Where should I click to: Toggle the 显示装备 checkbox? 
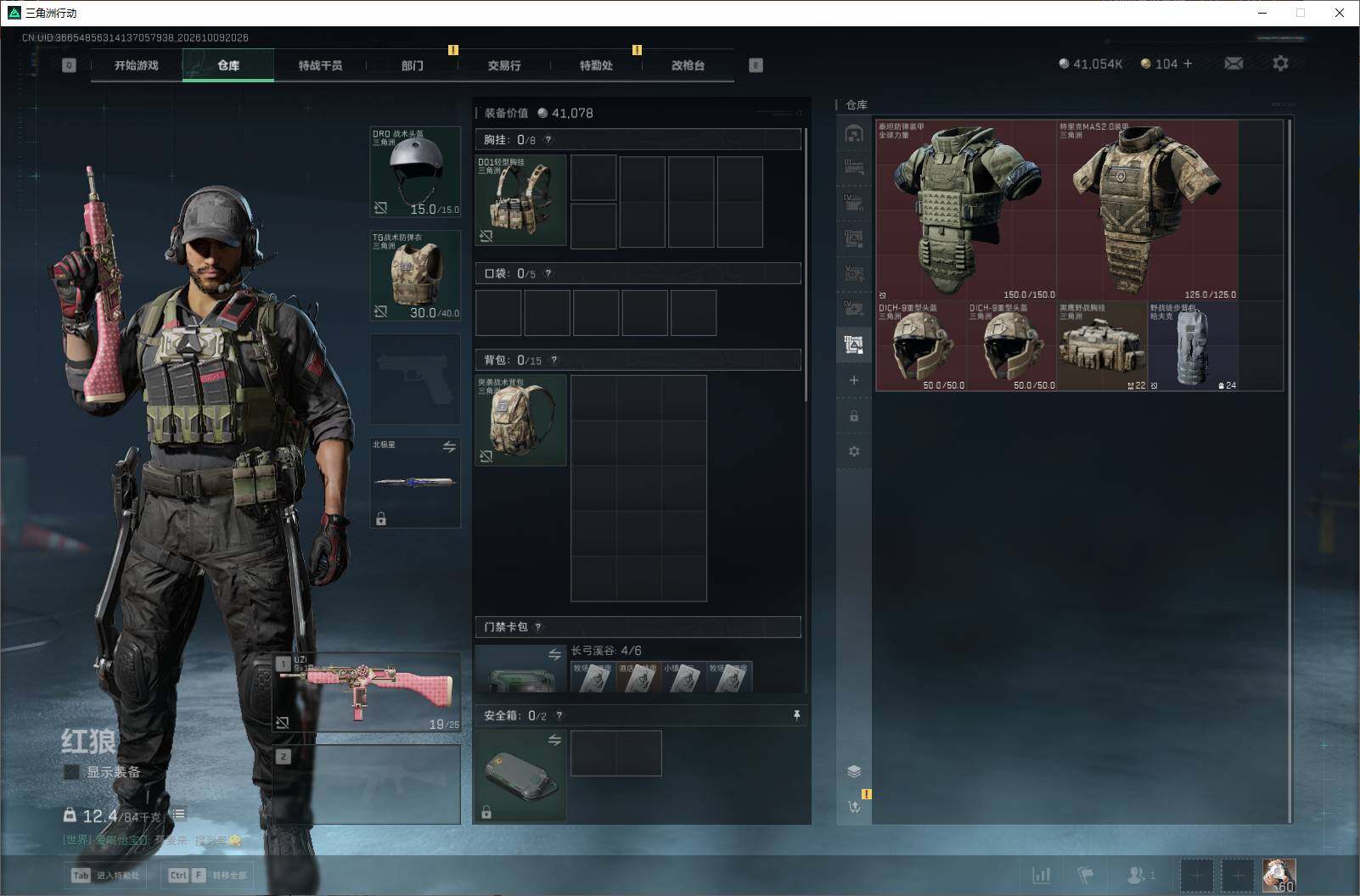[x=71, y=772]
